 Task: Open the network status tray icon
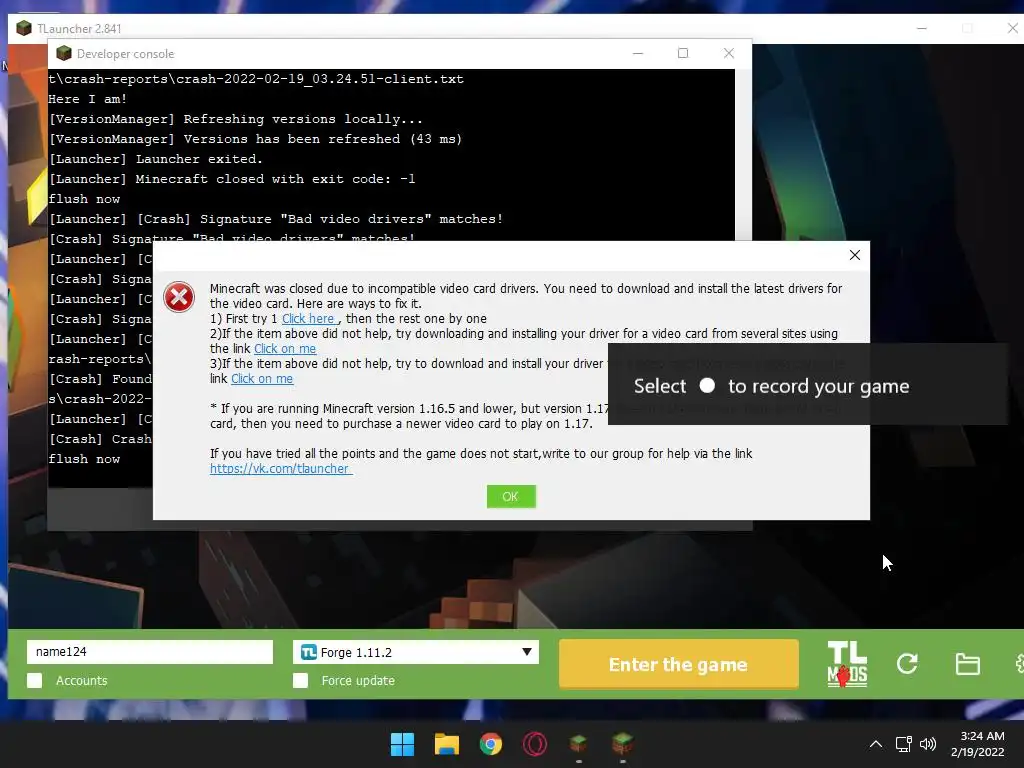903,744
